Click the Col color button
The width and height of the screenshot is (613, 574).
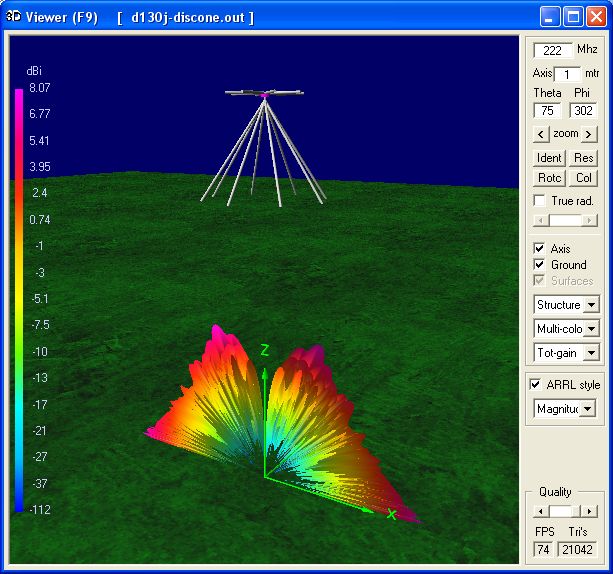(x=584, y=178)
